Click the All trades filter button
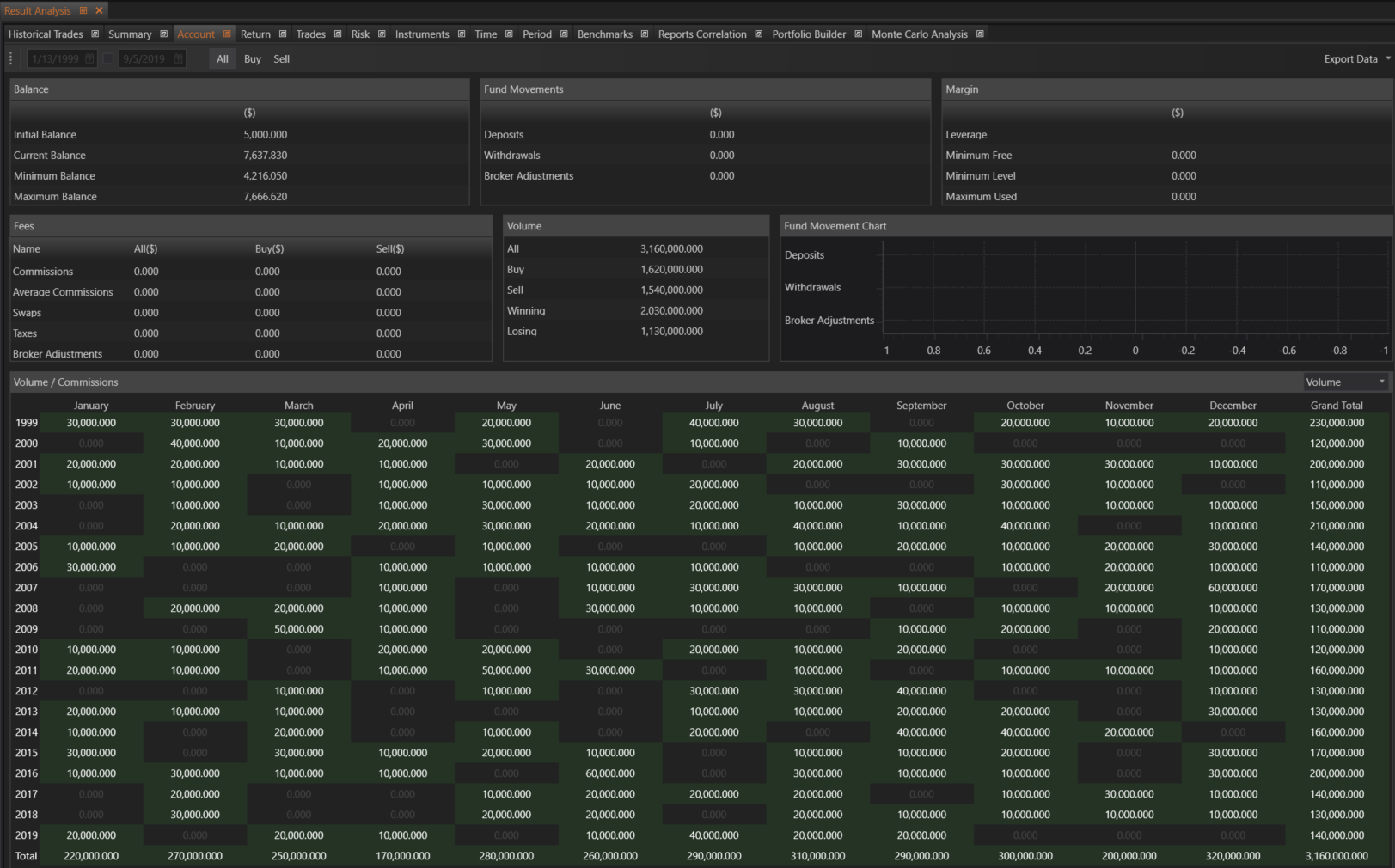The width and height of the screenshot is (1395, 868). point(223,59)
